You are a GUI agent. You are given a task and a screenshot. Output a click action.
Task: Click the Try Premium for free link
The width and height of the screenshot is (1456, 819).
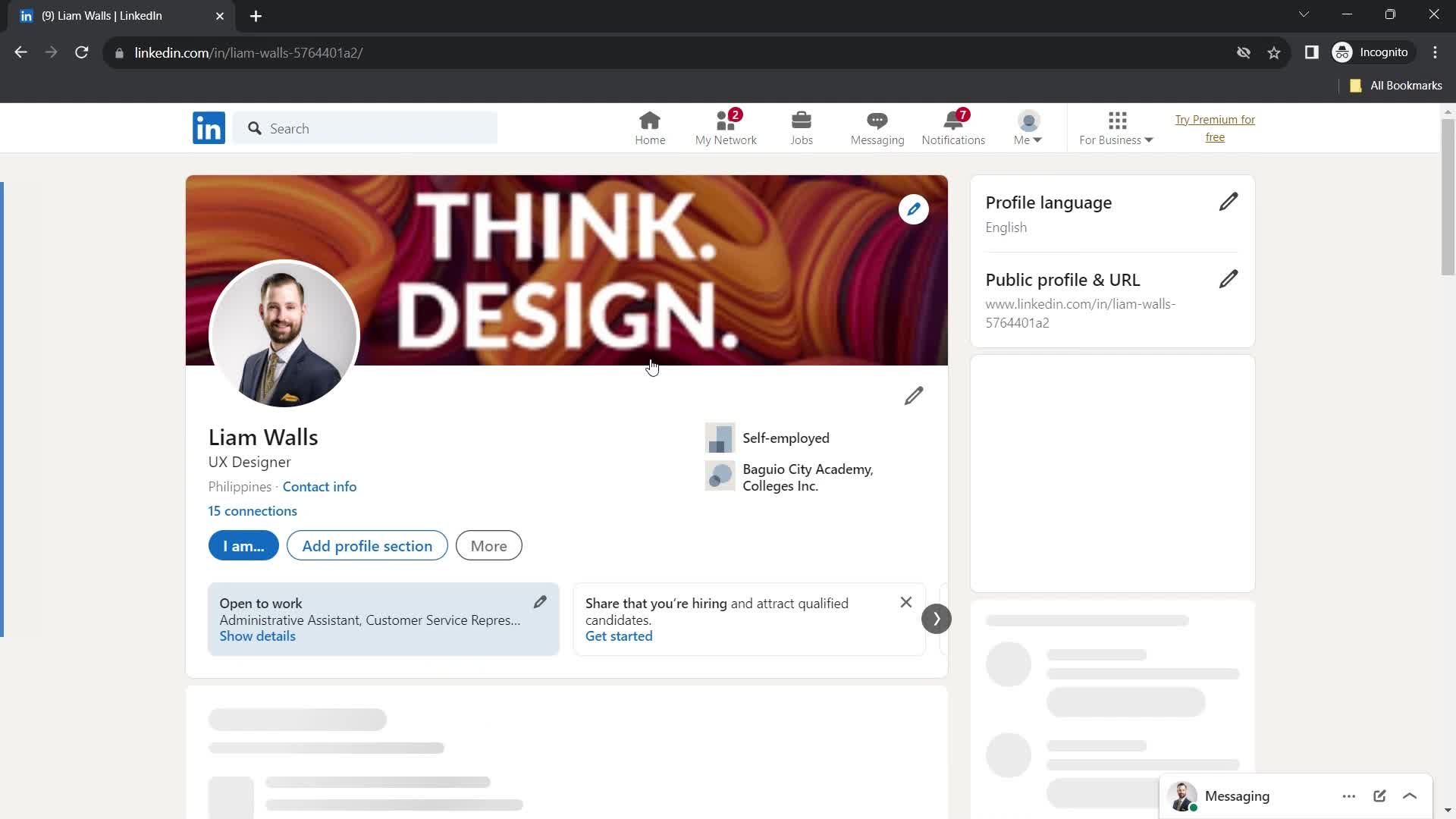[1215, 128]
